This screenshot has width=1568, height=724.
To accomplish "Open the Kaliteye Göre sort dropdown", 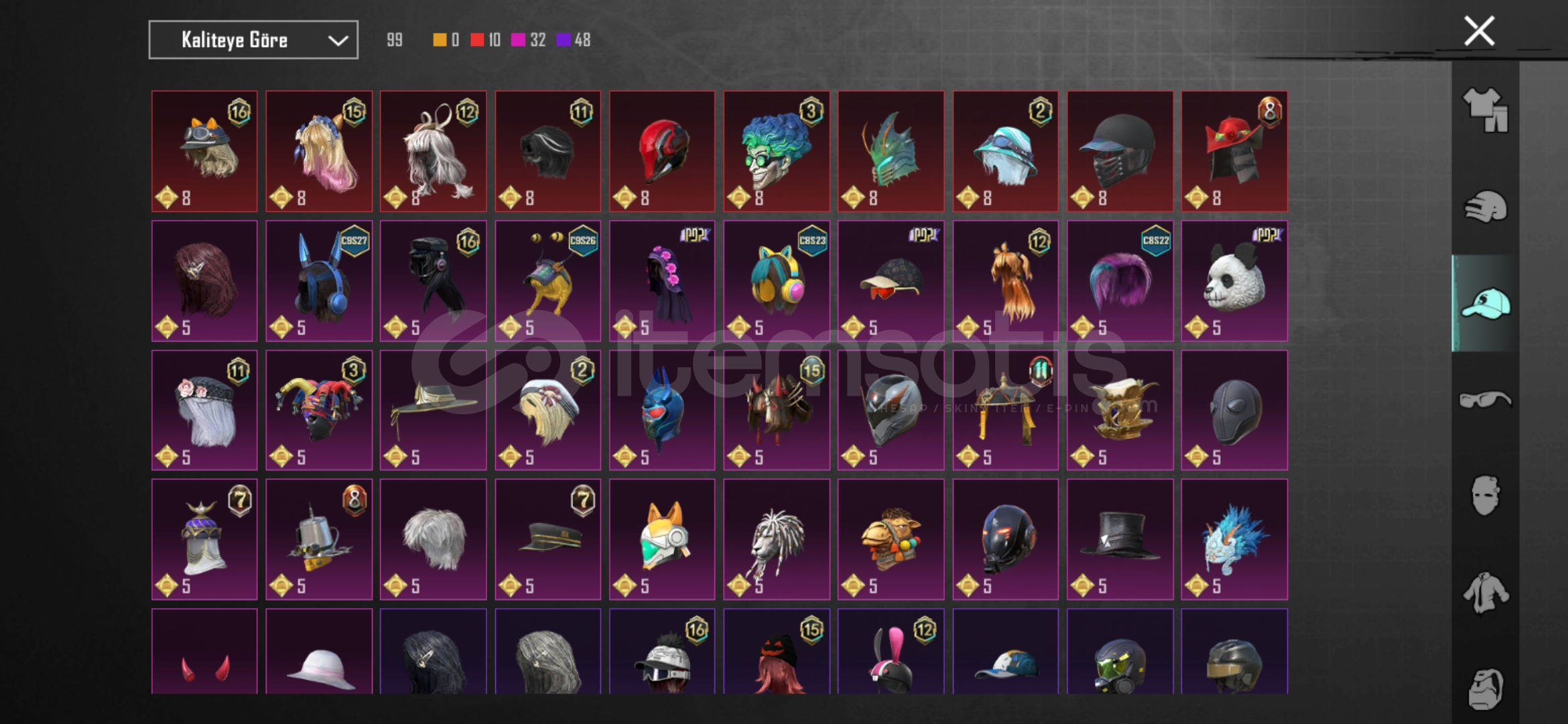I will tap(253, 40).
